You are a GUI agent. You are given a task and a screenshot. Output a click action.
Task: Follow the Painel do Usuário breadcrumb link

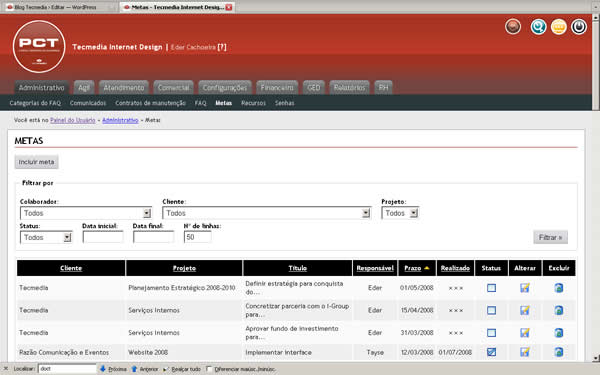click(73, 120)
